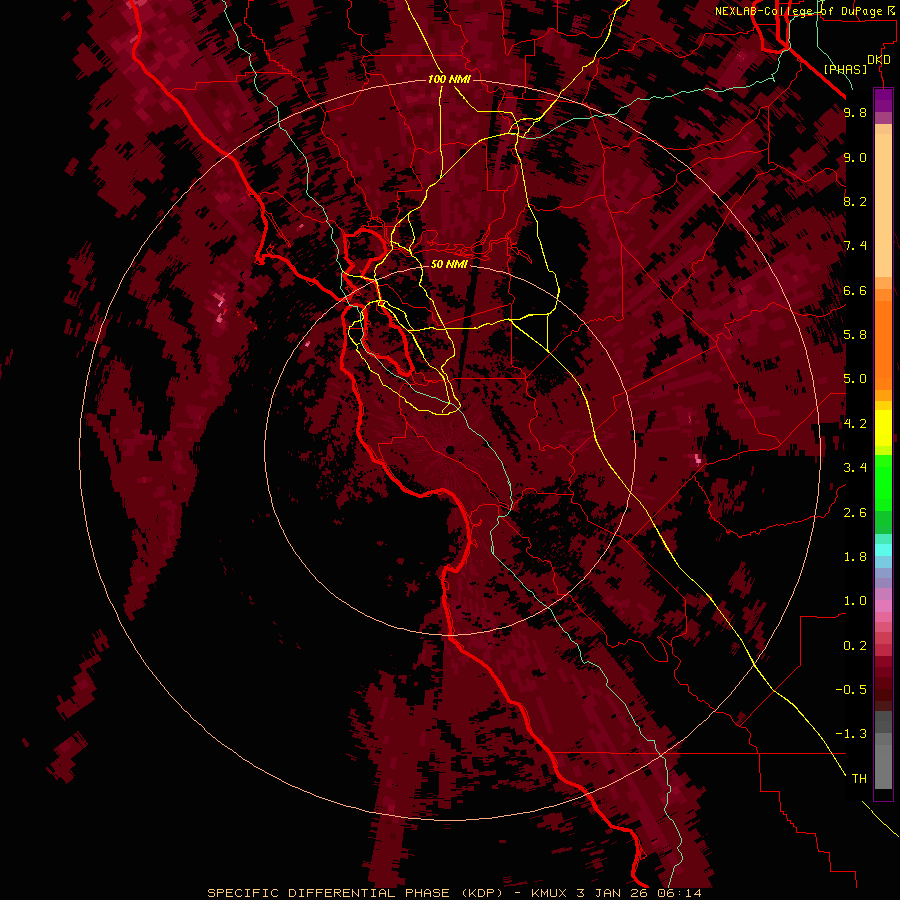Select the 3.4 scale label
This screenshot has width=900, height=900.
point(855,468)
